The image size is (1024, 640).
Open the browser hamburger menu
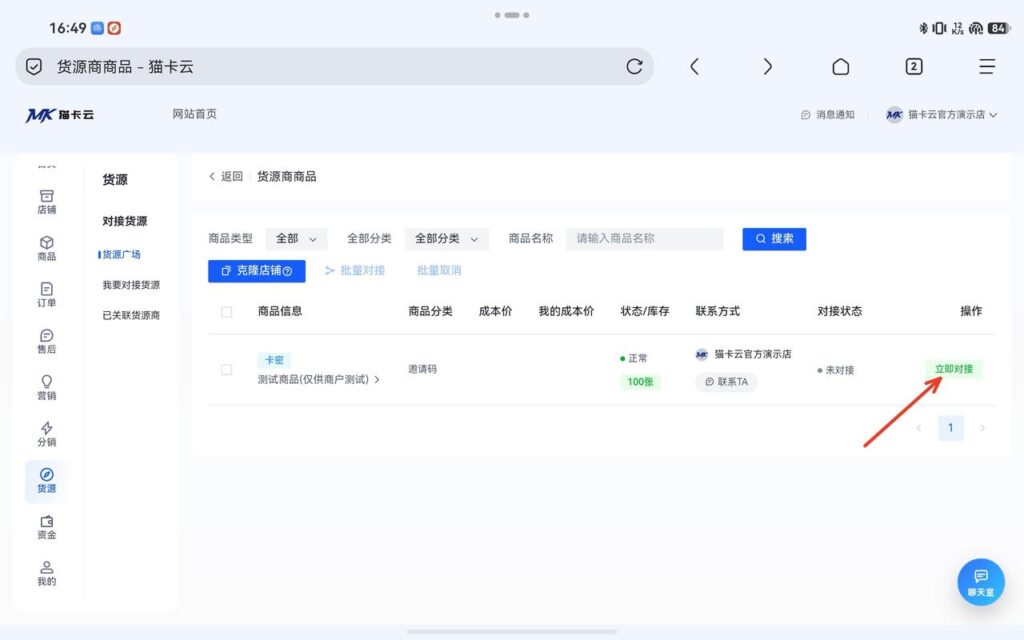pos(987,67)
